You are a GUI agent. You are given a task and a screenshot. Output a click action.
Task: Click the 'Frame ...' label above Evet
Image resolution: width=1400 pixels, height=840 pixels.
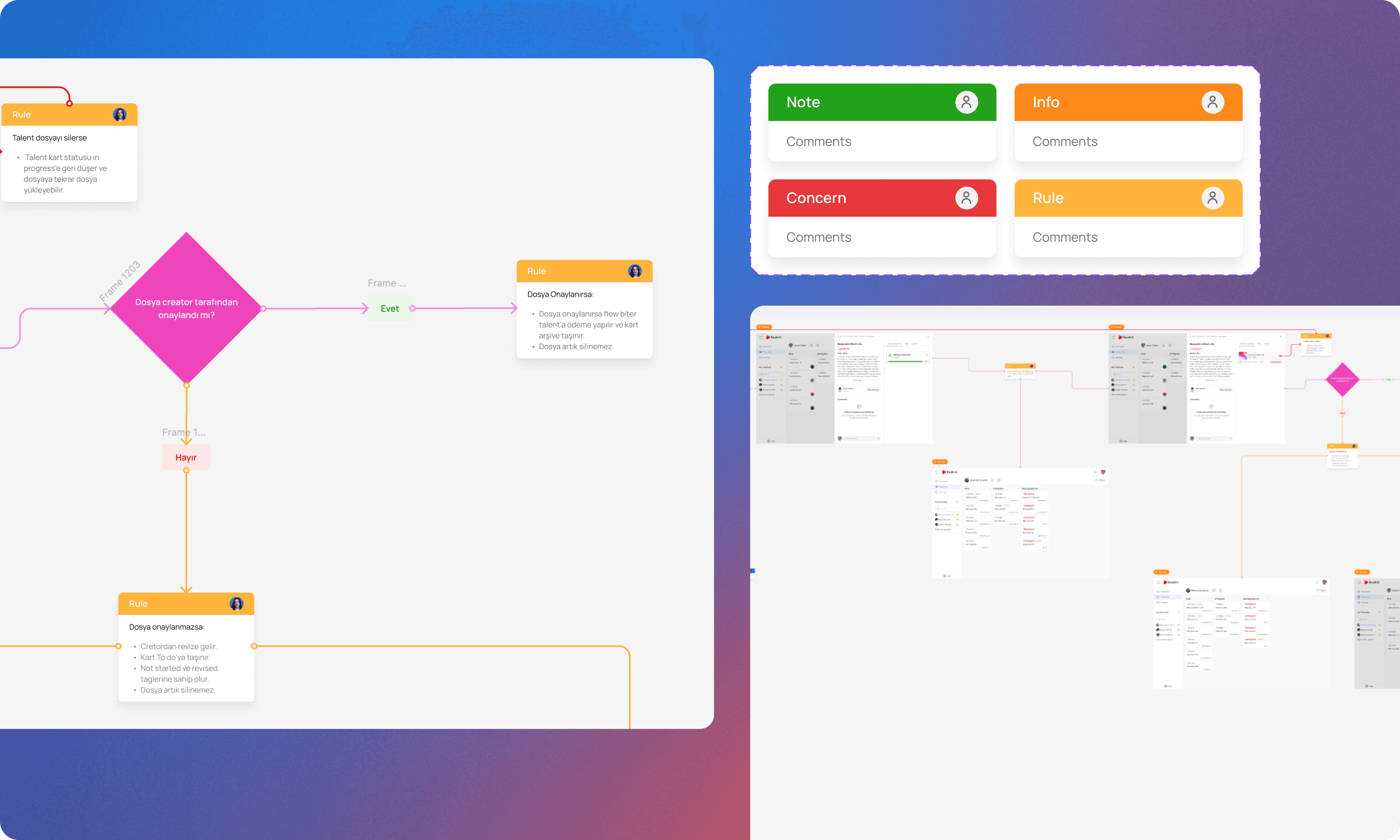pyautogui.click(x=387, y=283)
